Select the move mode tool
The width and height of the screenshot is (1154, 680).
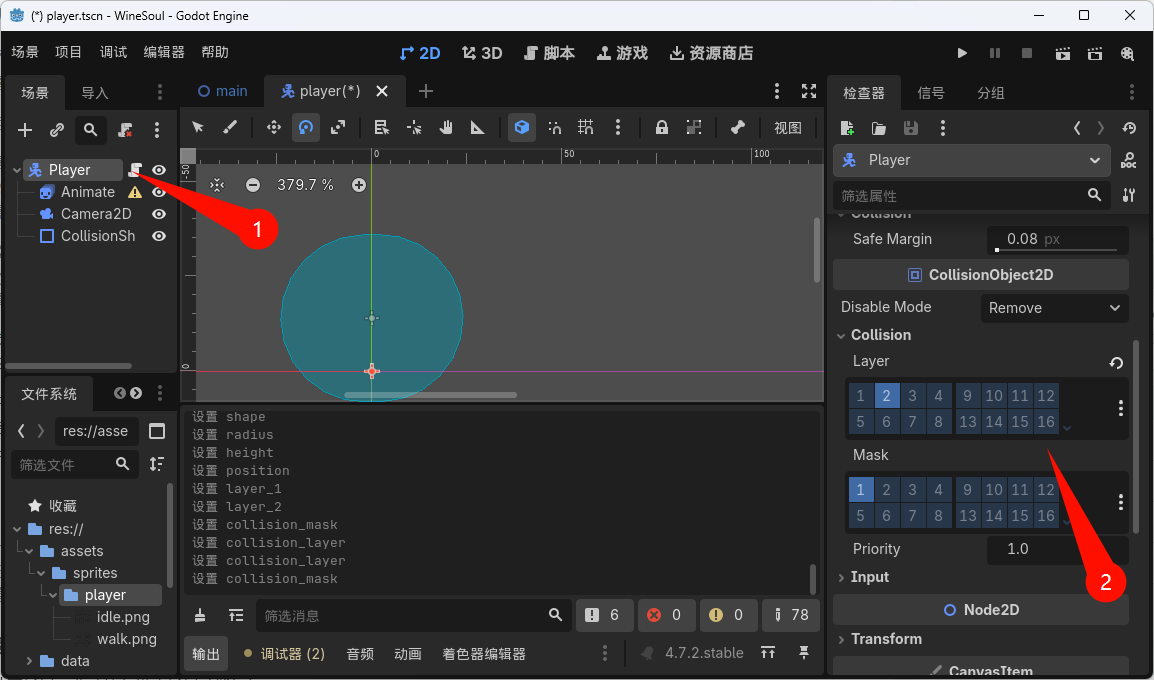[x=274, y=127]
